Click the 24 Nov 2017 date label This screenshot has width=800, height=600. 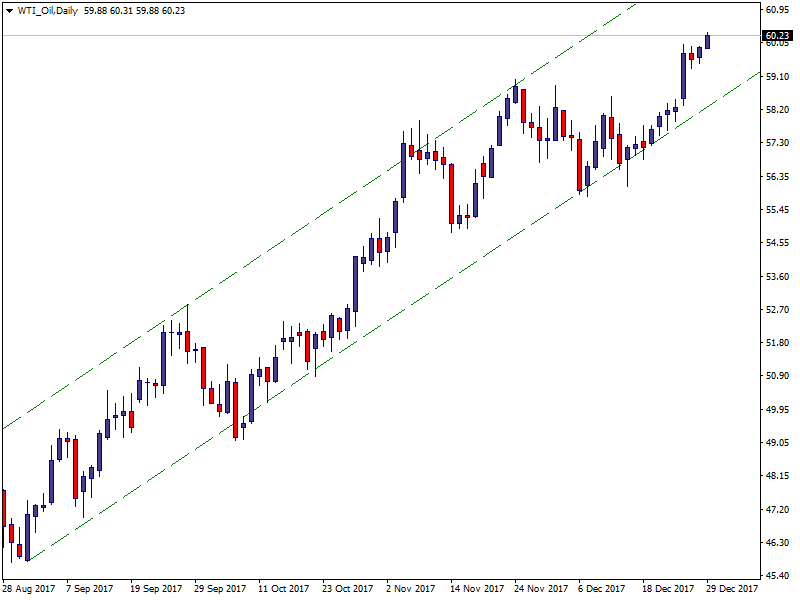click(540, 589)
